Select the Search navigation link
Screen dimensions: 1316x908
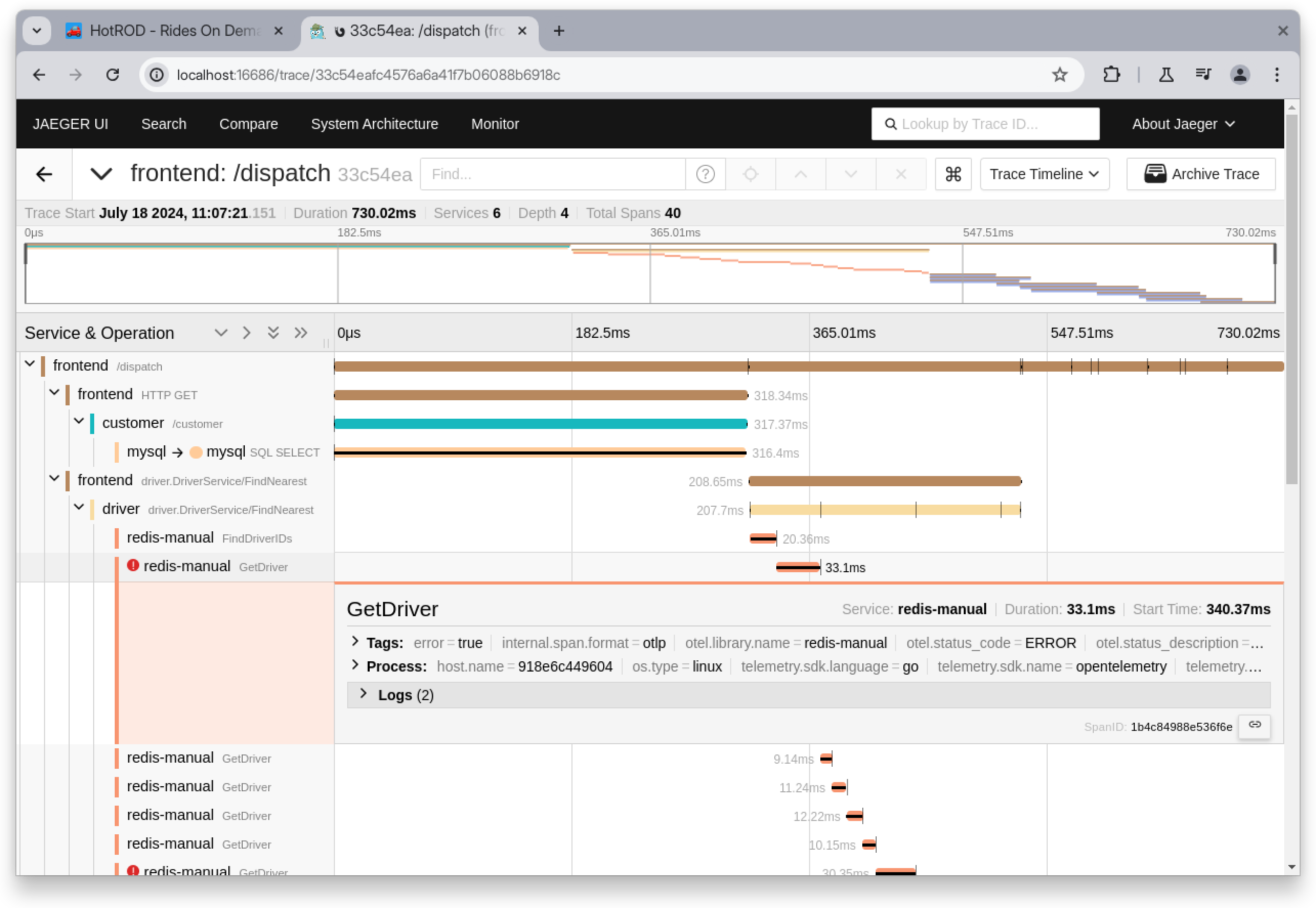[163, 123]
